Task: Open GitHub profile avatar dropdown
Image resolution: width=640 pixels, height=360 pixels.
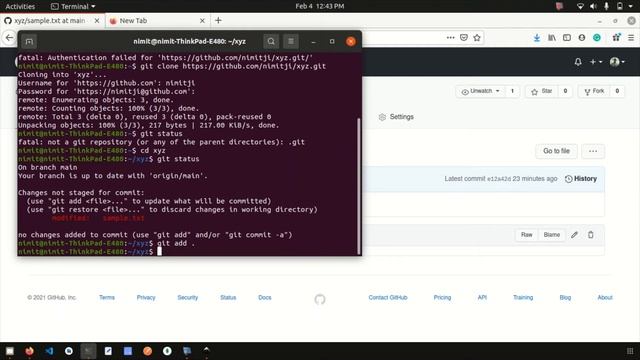Action: [617, 62]
